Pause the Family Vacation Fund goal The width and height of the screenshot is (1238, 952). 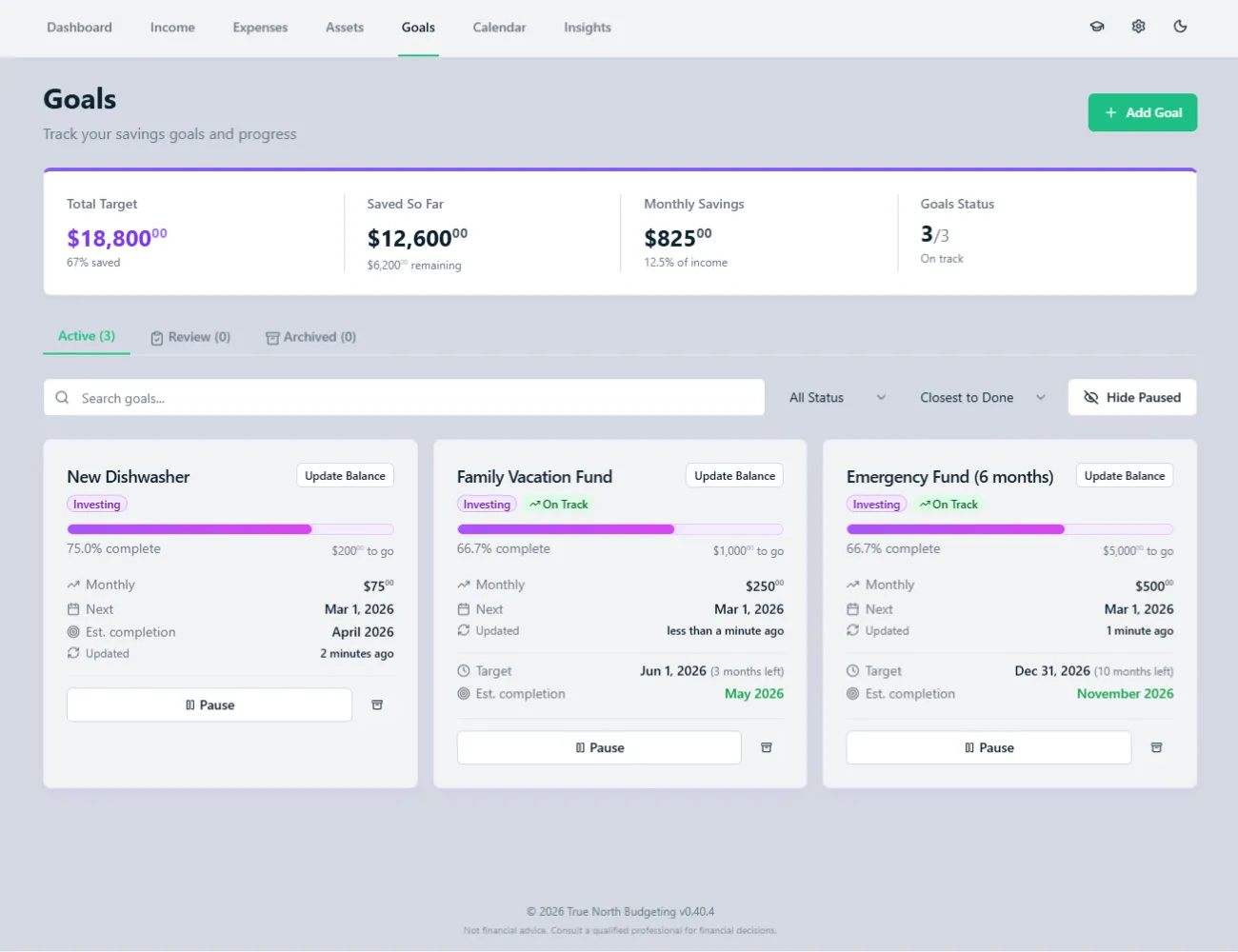(x=599, y=747)
